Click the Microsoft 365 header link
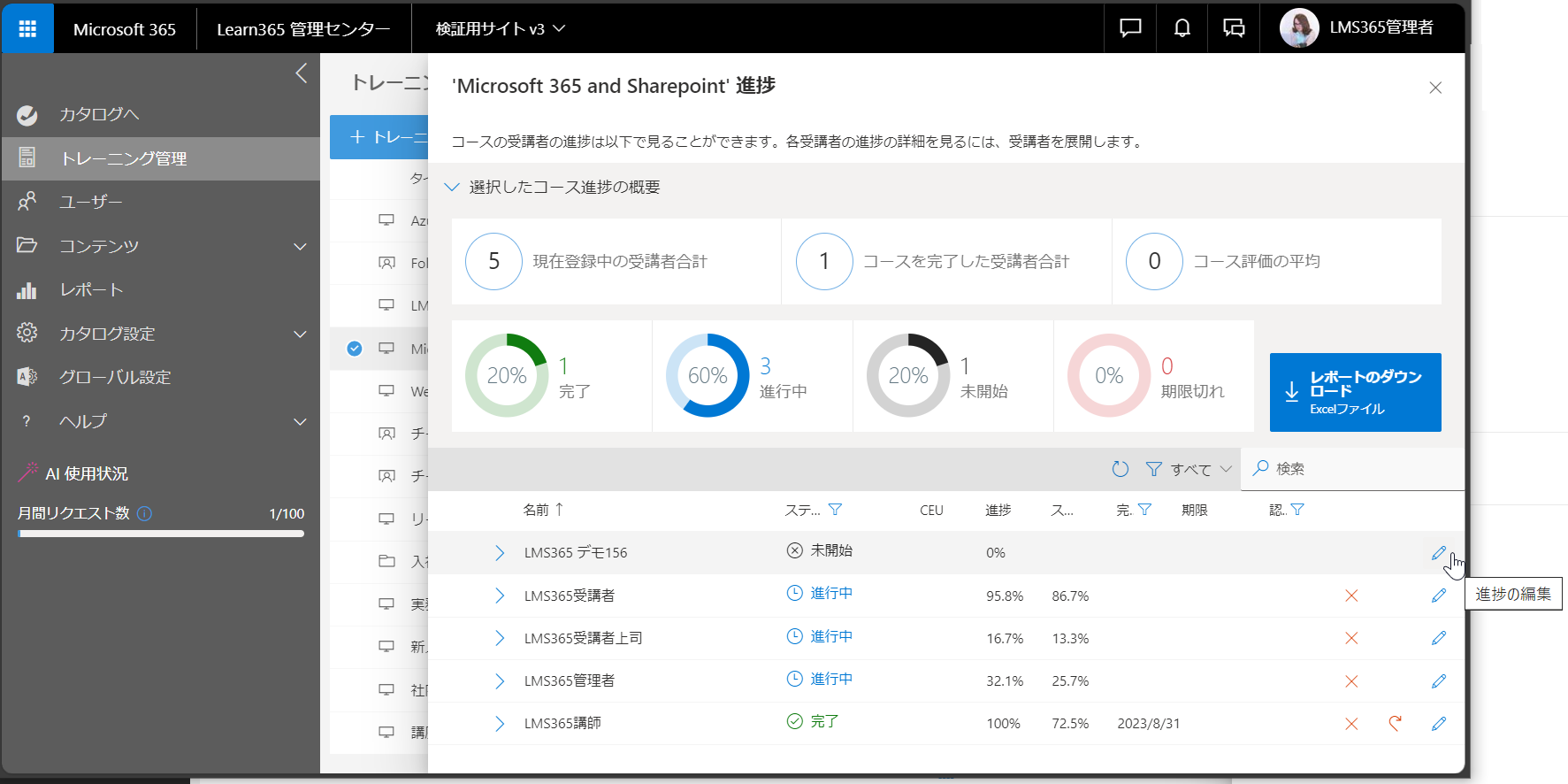Viewport: 1568px width, 784px height. tap(125, 29)
